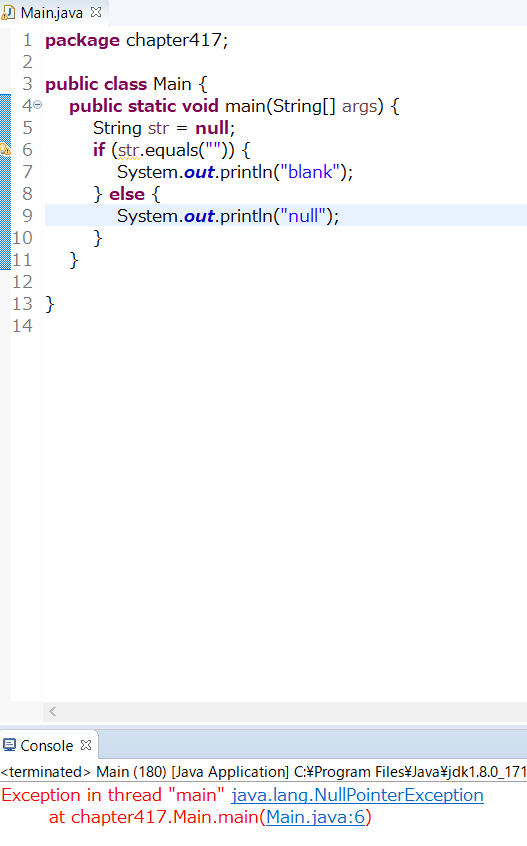527x846 pixels.
Task: Click the 'package chapter417;' line
Action: click(136, 40)
